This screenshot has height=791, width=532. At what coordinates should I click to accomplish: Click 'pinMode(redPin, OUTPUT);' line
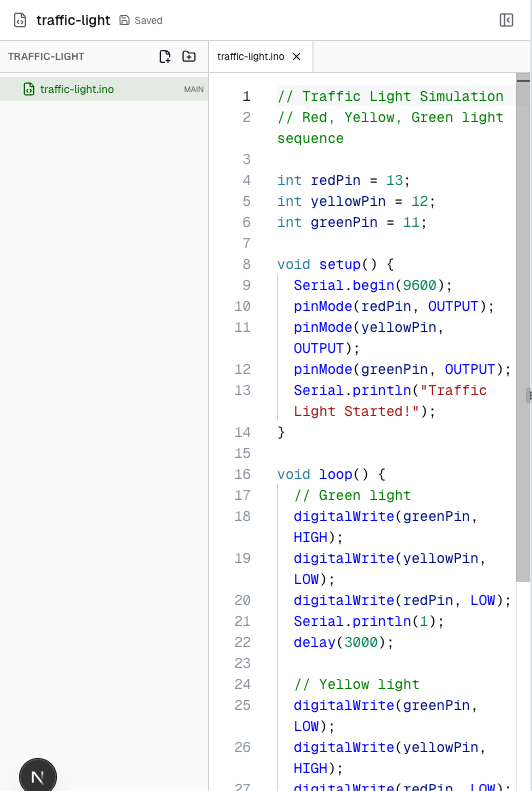pyautogui.click(x=394, y=306)
